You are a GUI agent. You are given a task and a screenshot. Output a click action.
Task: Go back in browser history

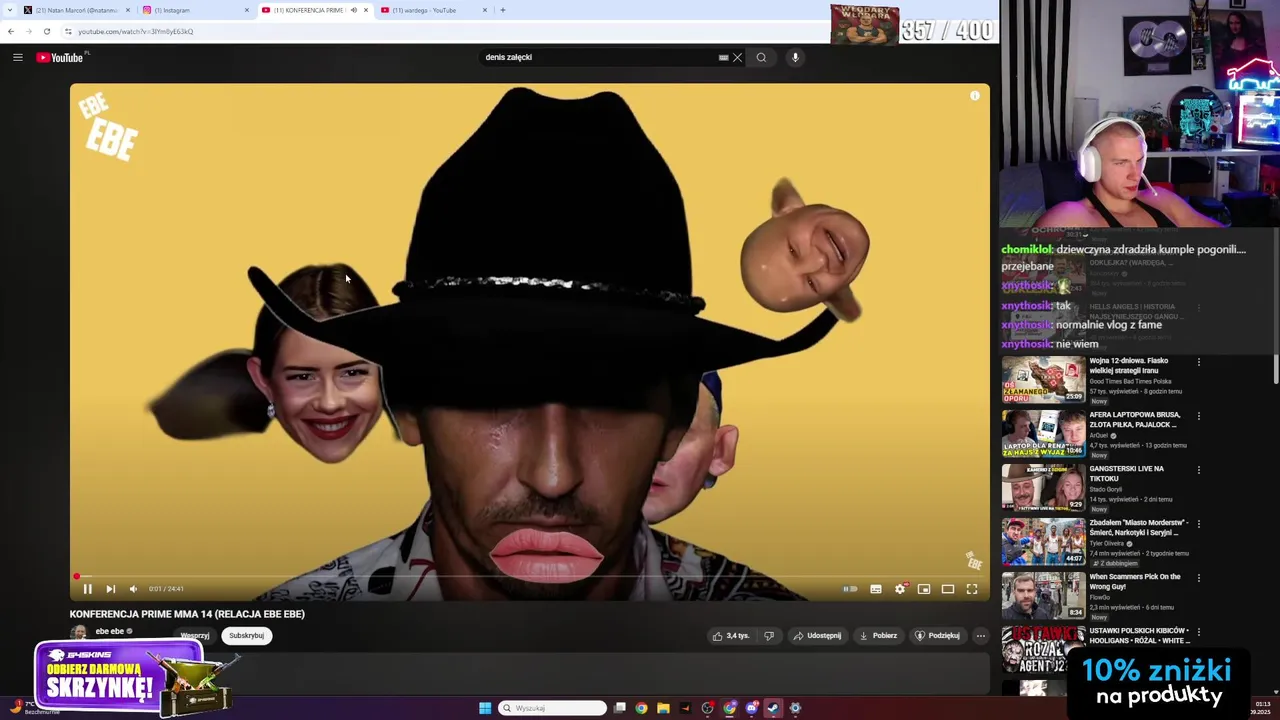(11, 31)
